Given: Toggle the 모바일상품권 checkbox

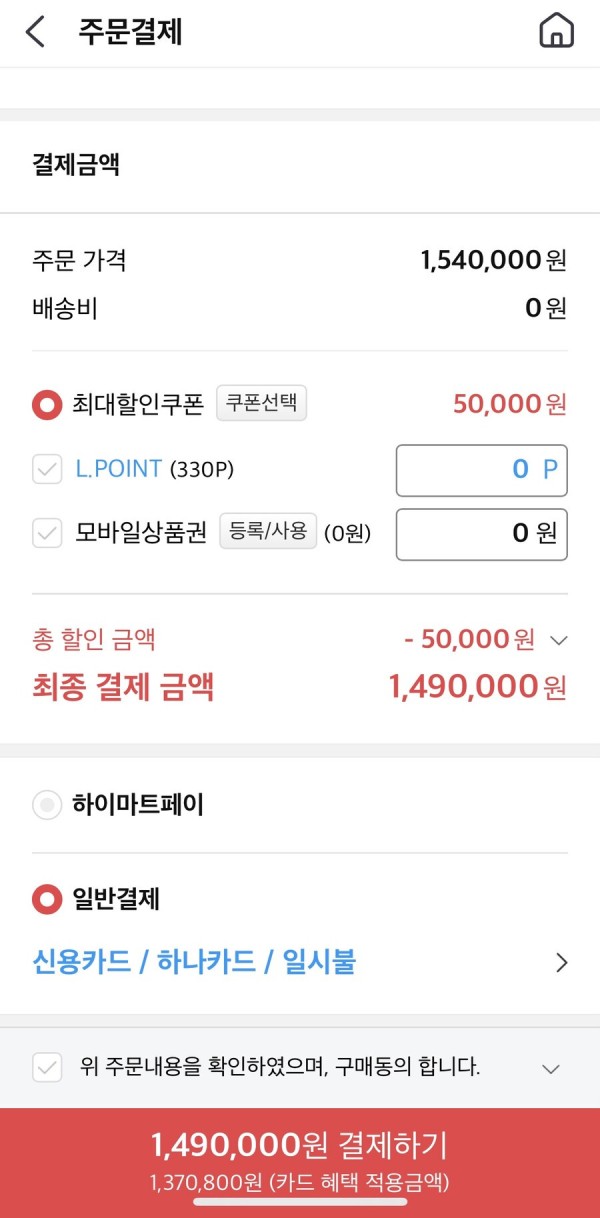Looking at the screenshot, I should [47, 533].
